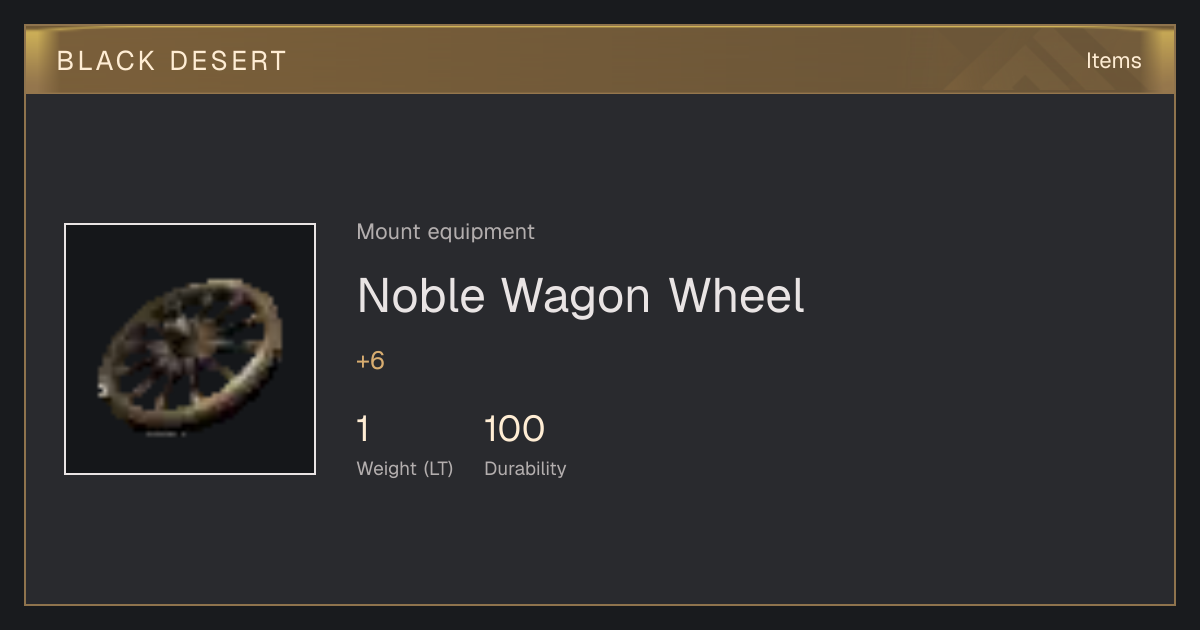Click the Weight (LT) label
Image resolution: width=1200 pixels, height=630 pixels.
(405, 468)
